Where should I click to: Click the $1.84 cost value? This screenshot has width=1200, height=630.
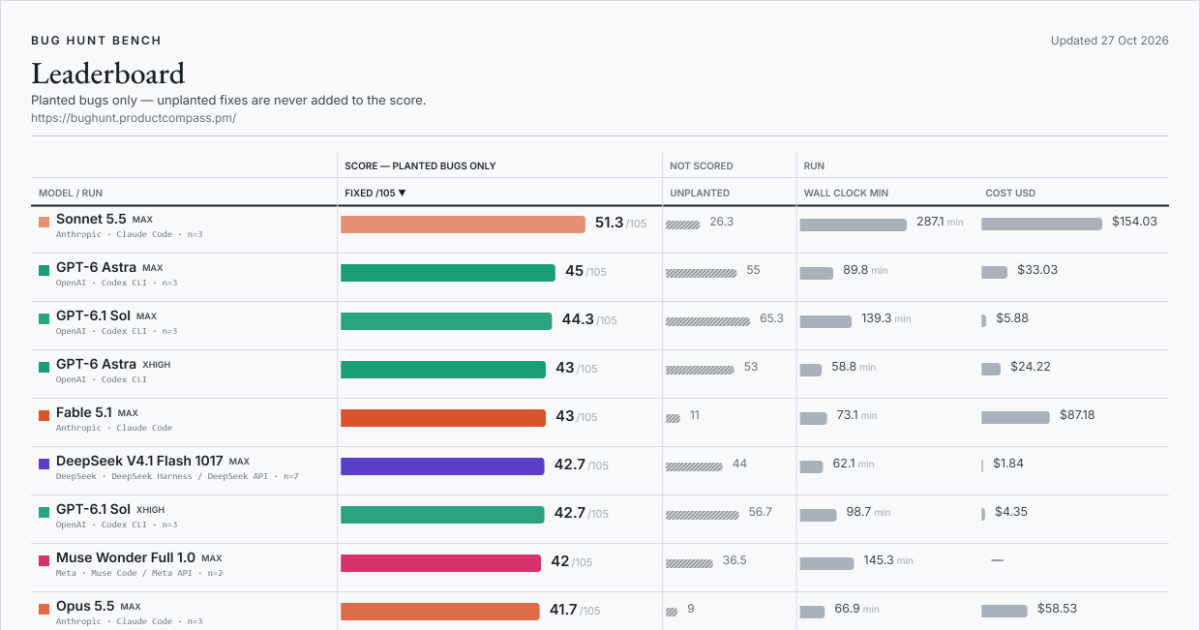(1008, 464)
